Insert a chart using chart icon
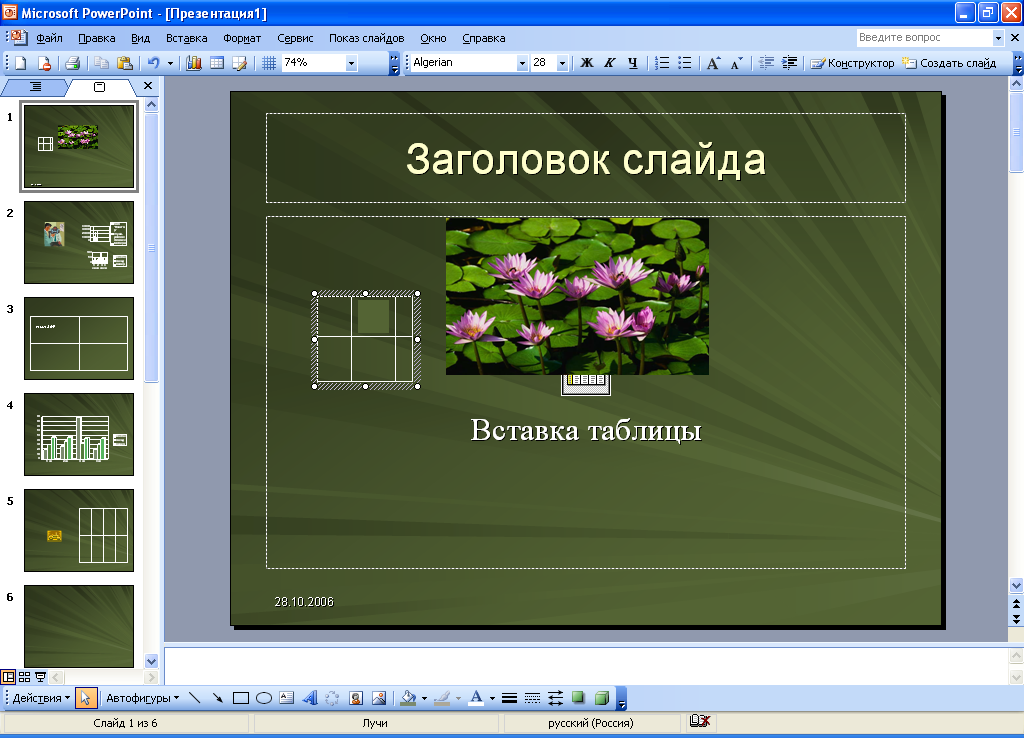 [193, 63]
